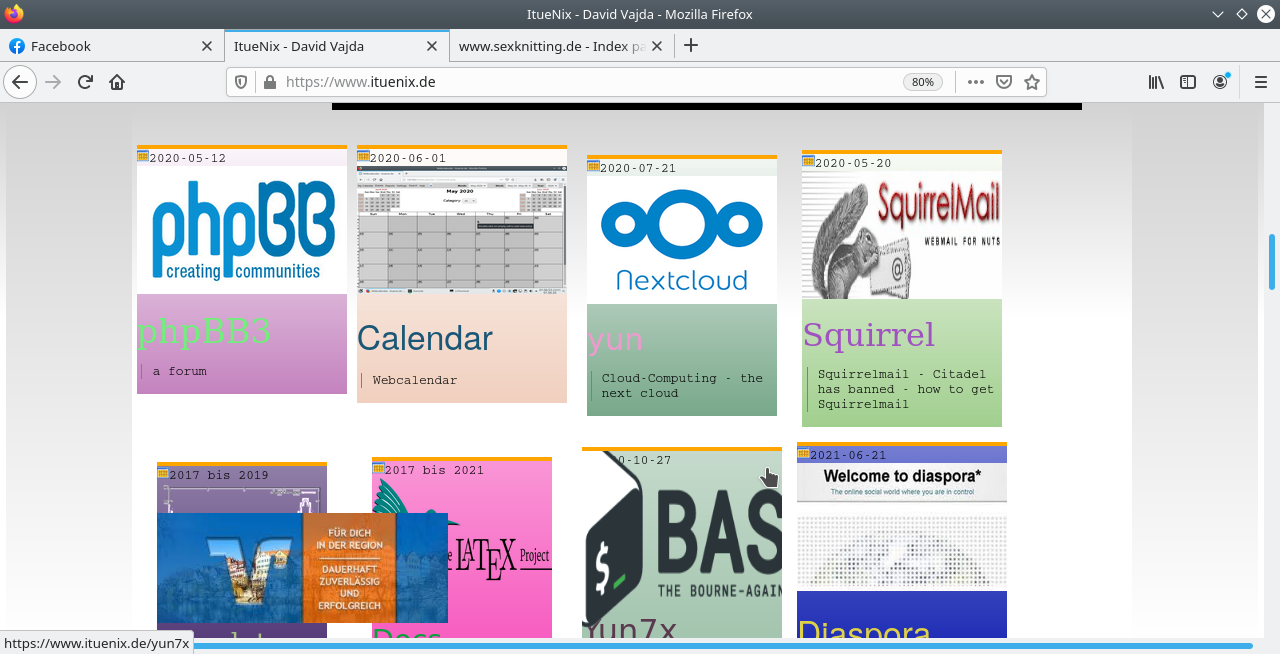The image size is (1280, 654).
Task: Open the Library bookmarks icon
Action: coord(1156,82)
